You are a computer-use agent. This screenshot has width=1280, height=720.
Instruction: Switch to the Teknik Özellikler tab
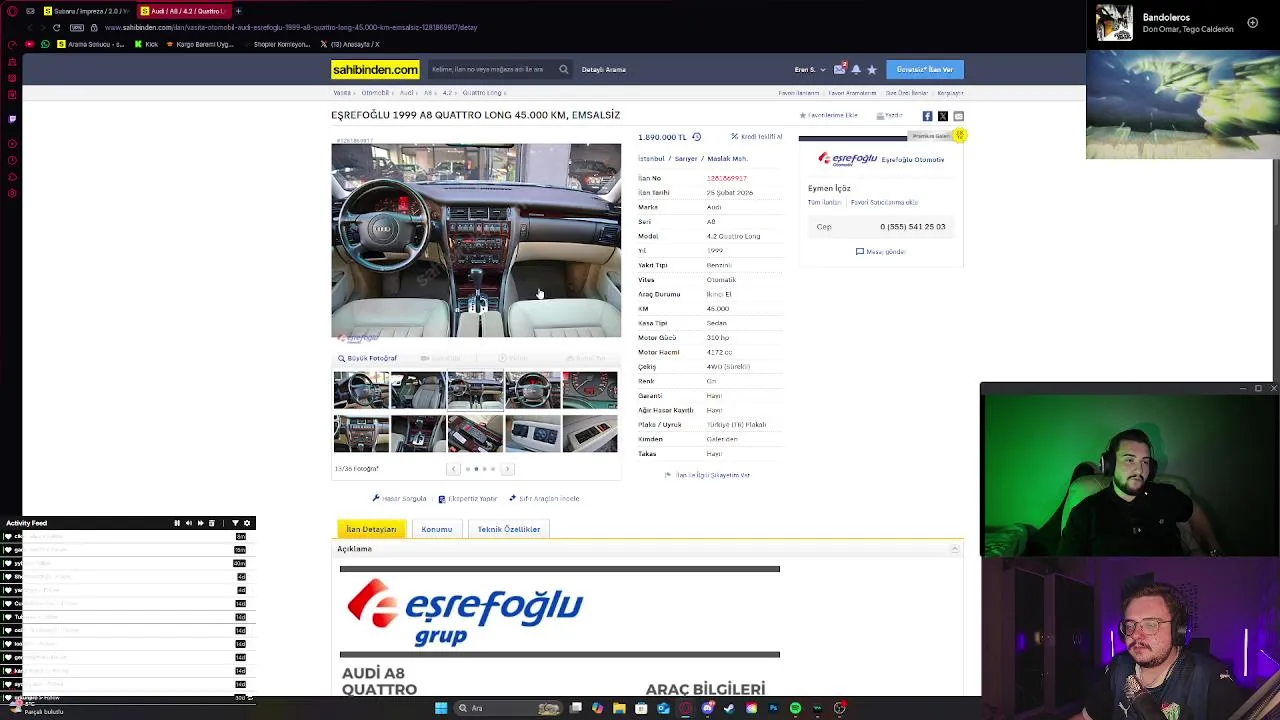click(x=508, y=529)
